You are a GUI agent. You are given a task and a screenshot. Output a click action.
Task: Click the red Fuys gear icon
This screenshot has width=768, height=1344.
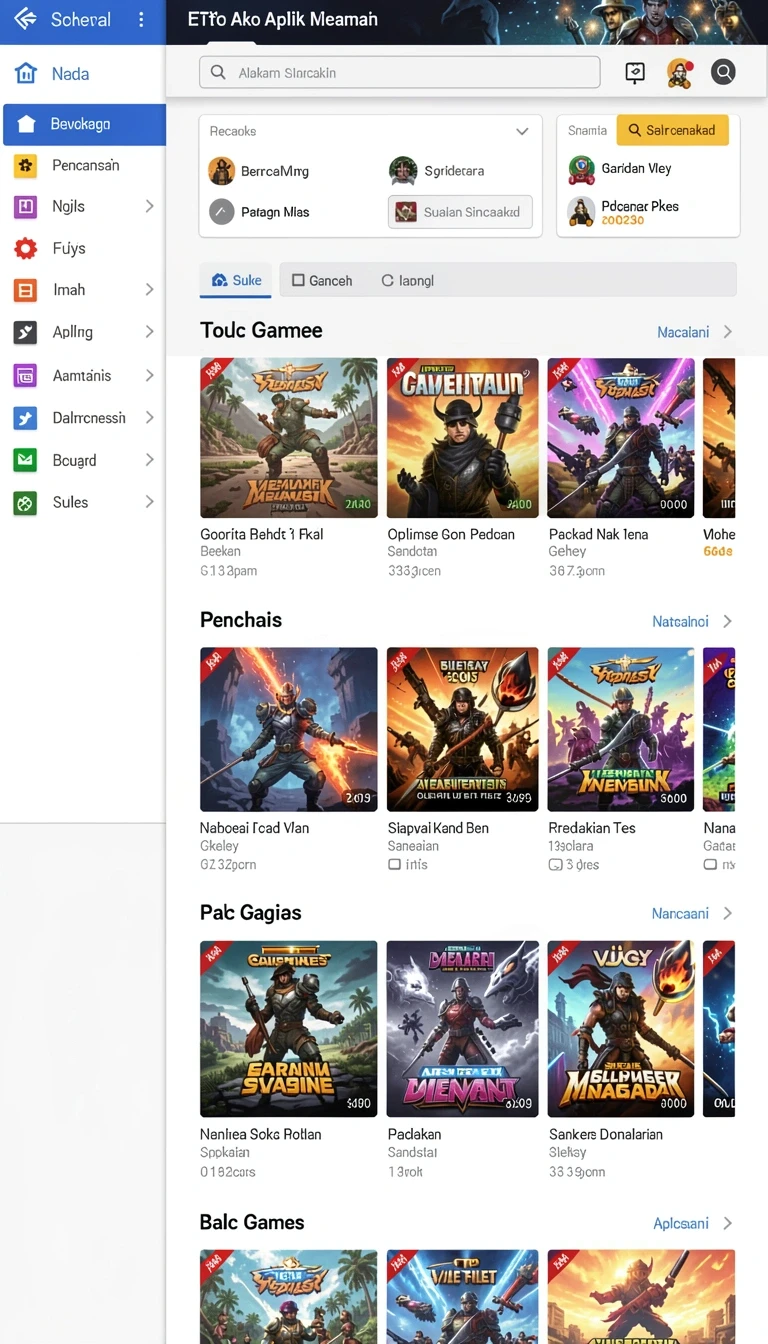(25, 248)
